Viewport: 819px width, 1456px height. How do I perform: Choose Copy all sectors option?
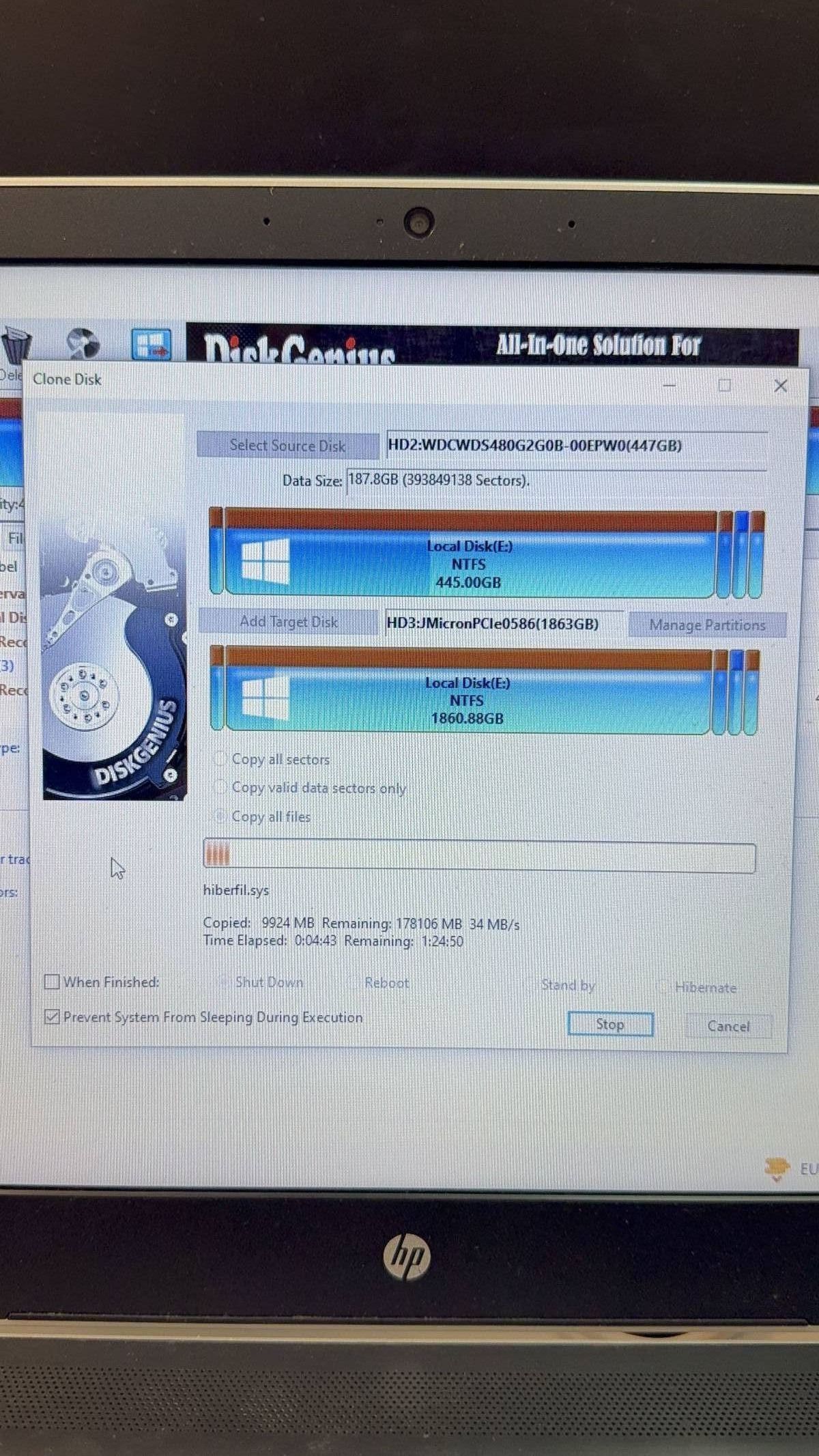pyautogui.click(x=273, y=759)
